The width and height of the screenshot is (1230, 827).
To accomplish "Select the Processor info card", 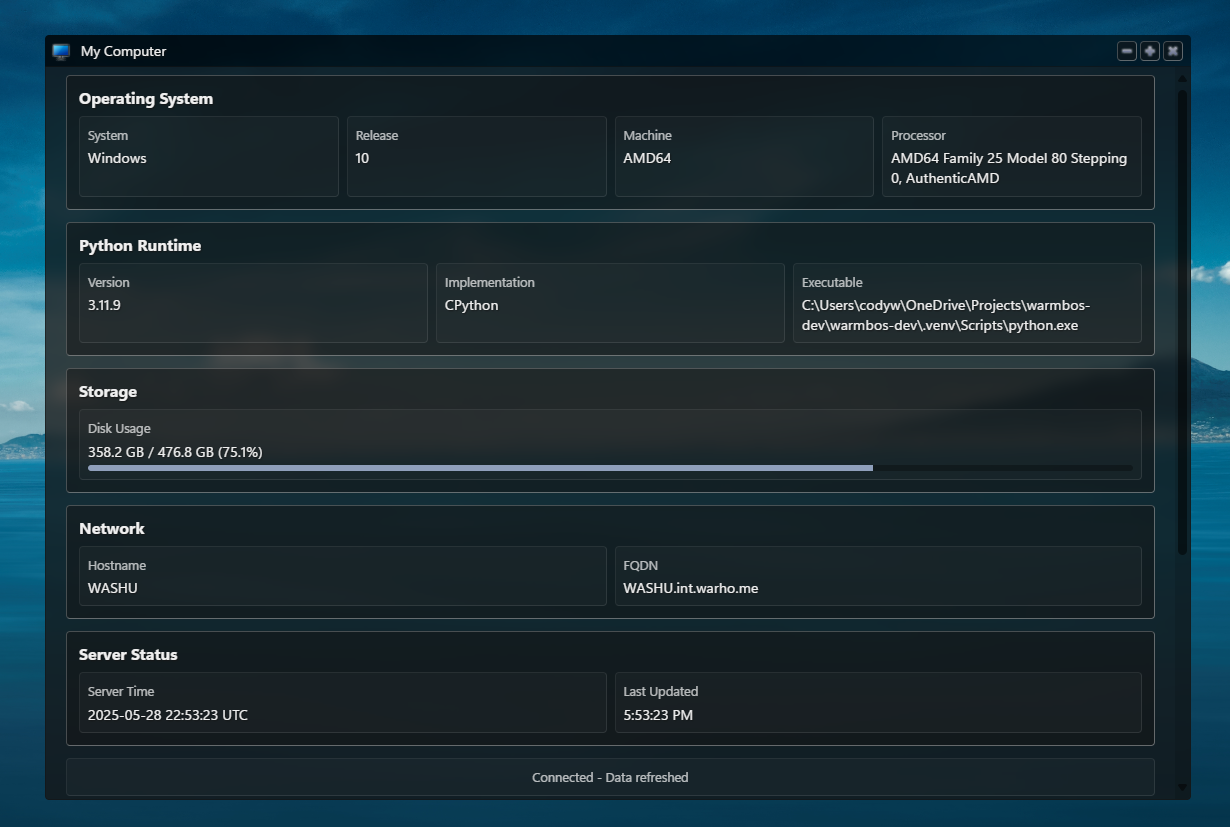I will click(x=1011, y=156).
